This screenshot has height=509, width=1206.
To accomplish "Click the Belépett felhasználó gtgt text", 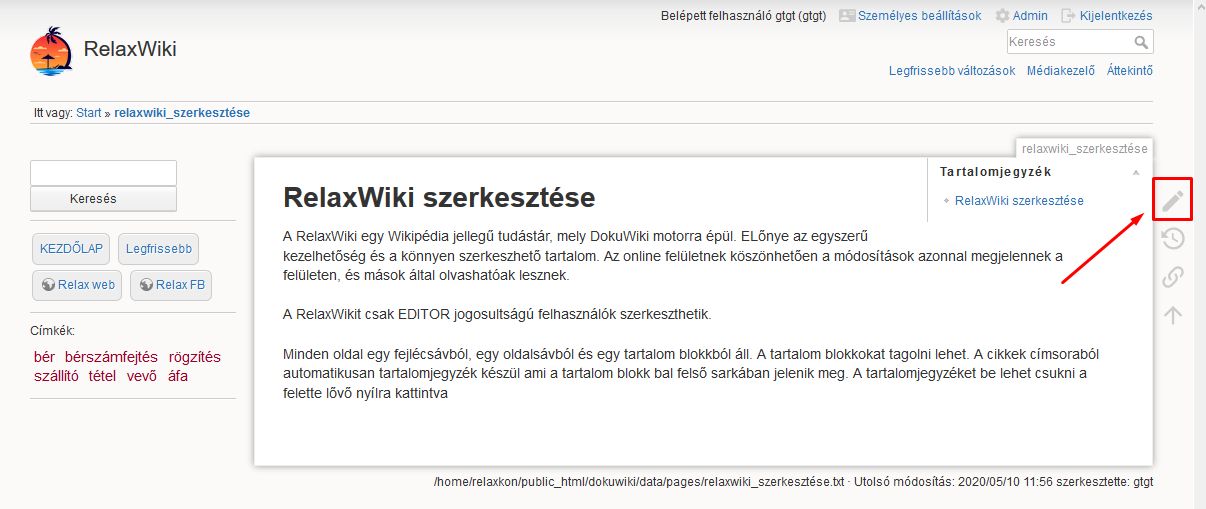I will pyautogui.click(x=744, y=16).
